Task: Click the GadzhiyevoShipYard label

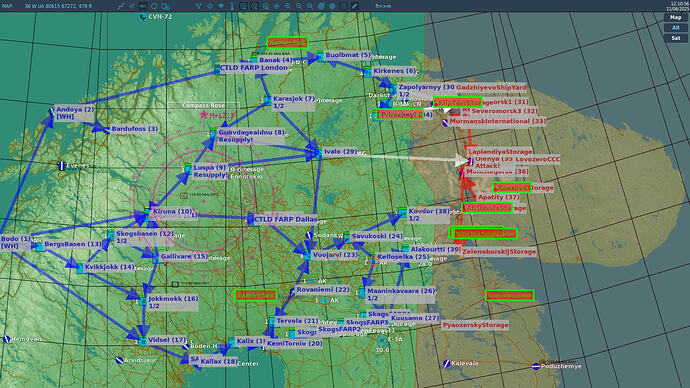Action: (491, 88)
